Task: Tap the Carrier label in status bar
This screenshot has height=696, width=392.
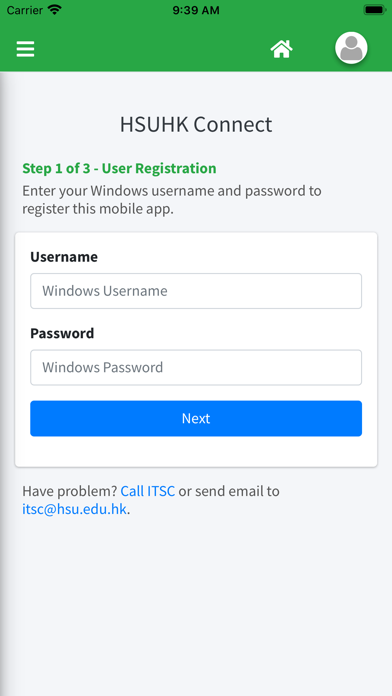Action: pyautogui.click(x=25, y=10)
